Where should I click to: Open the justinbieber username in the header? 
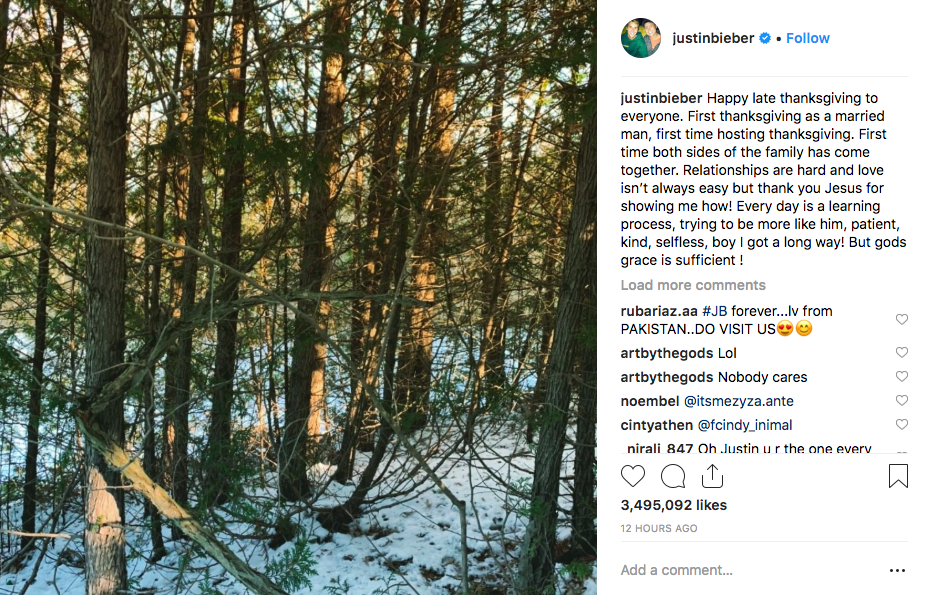coord(713,38)
